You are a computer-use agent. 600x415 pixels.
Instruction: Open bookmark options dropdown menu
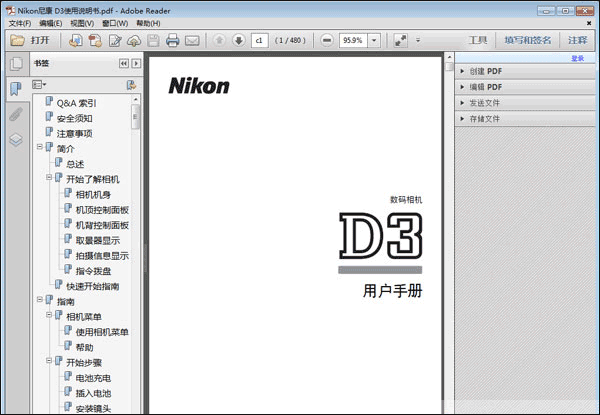(x=40, y=85)
